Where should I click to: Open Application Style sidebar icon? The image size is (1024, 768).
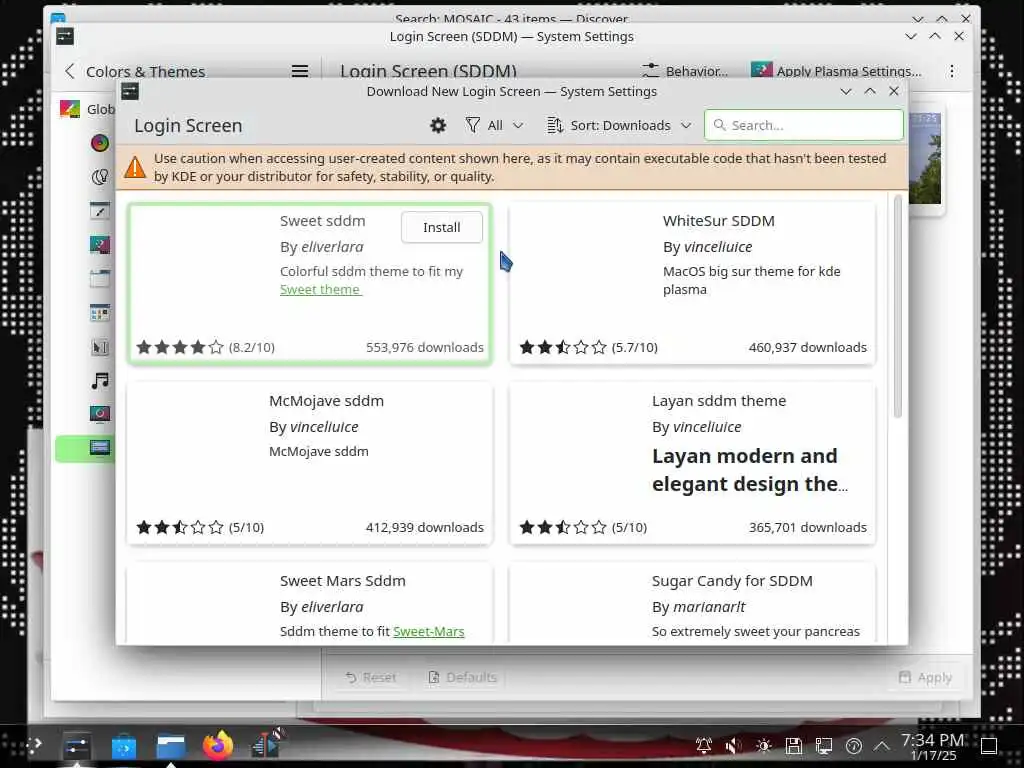(x=100, y=210)
